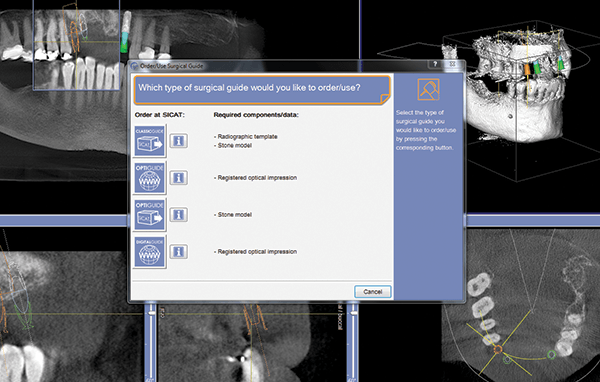Click 'Stone model' under ClassicGuide

click(x=235, y=145)
